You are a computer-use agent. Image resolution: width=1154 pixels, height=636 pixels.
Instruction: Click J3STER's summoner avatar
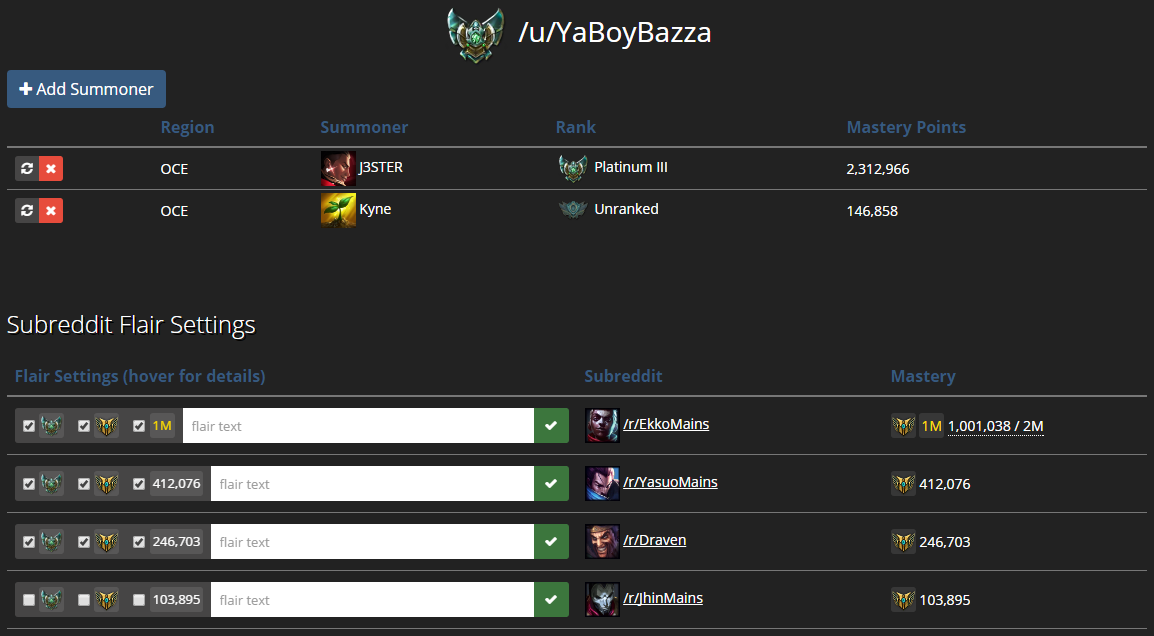[339, 169]
